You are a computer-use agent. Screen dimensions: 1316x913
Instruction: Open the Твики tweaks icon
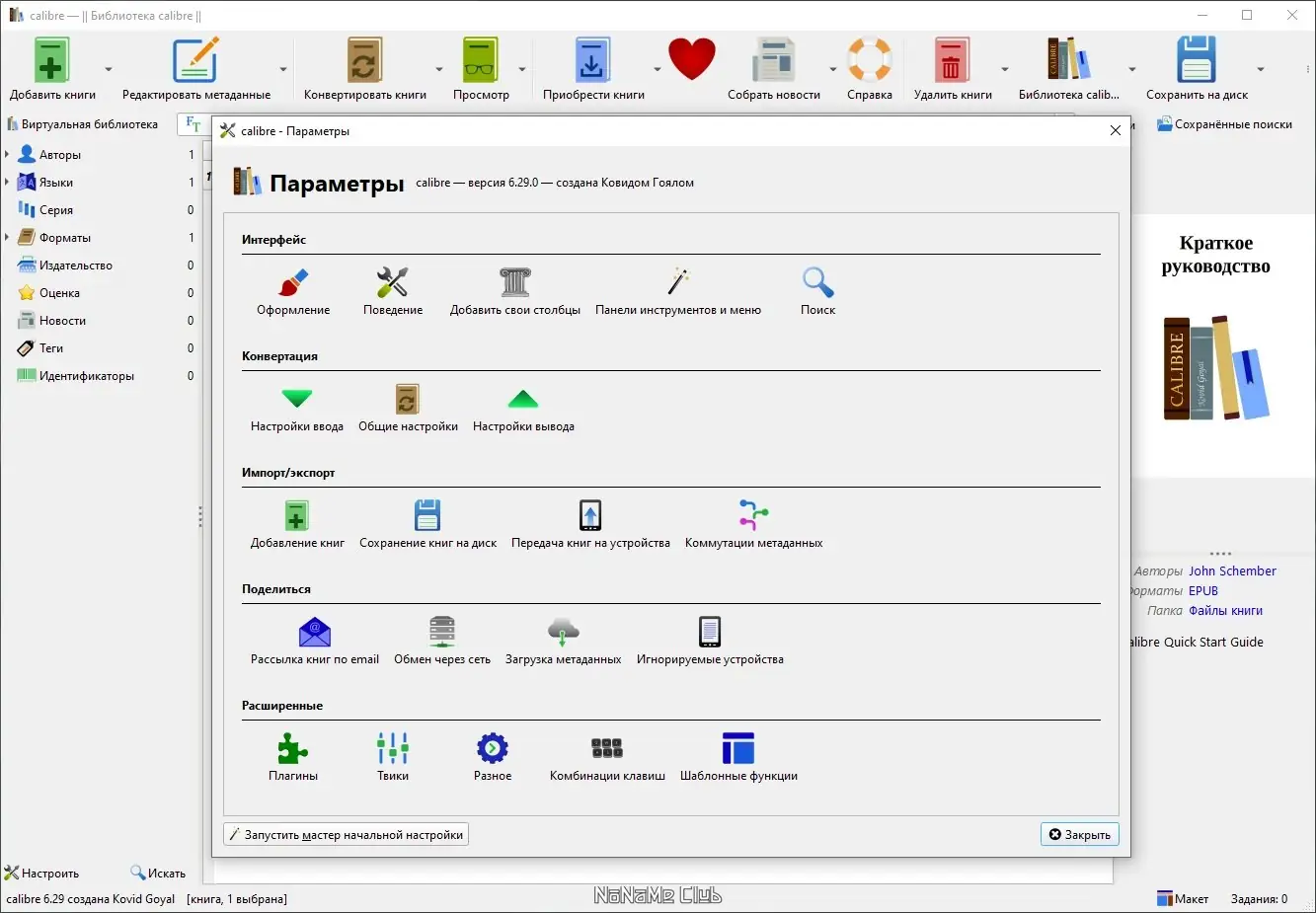(393, 749)
